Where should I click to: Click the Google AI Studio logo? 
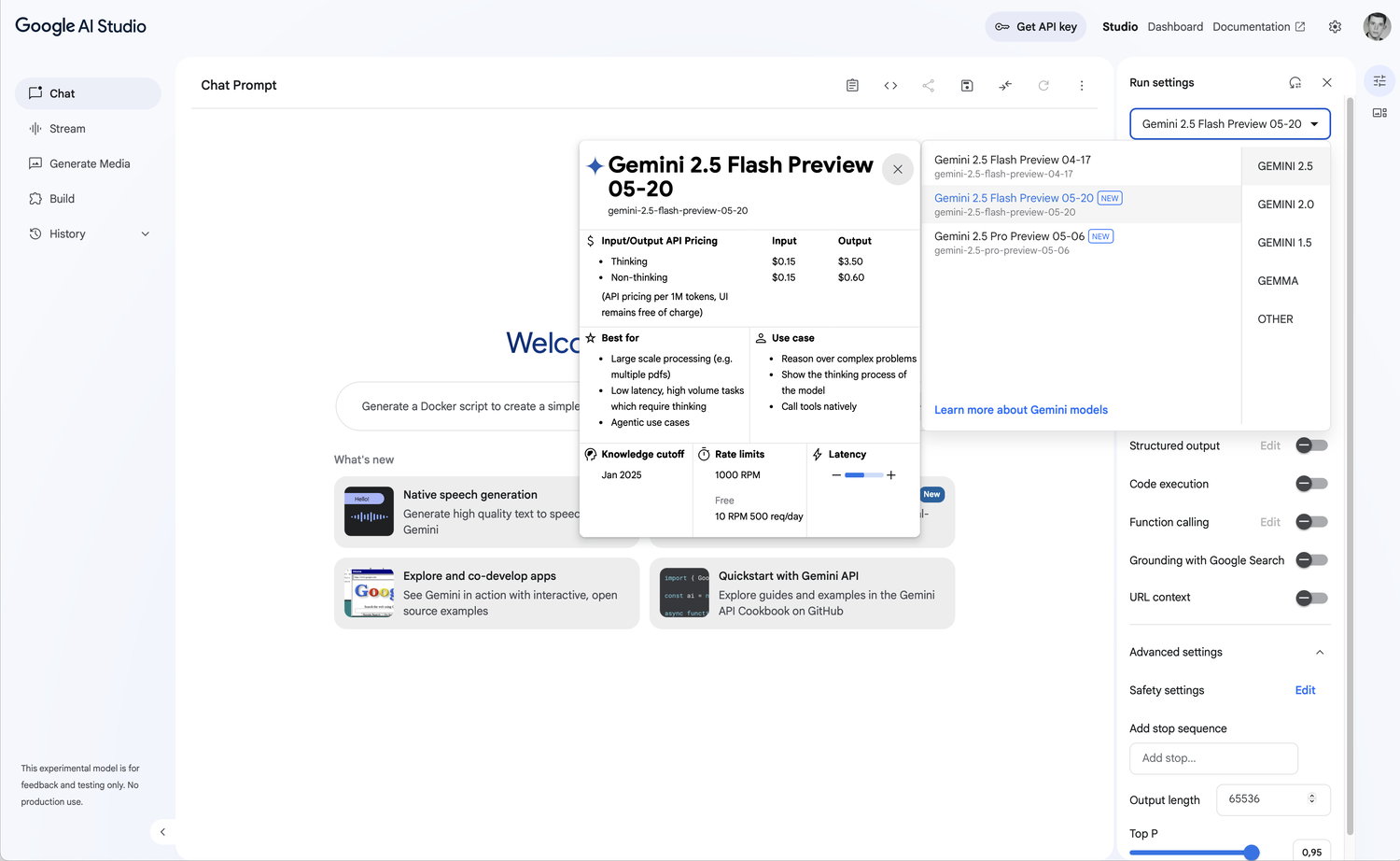[81, 26]
